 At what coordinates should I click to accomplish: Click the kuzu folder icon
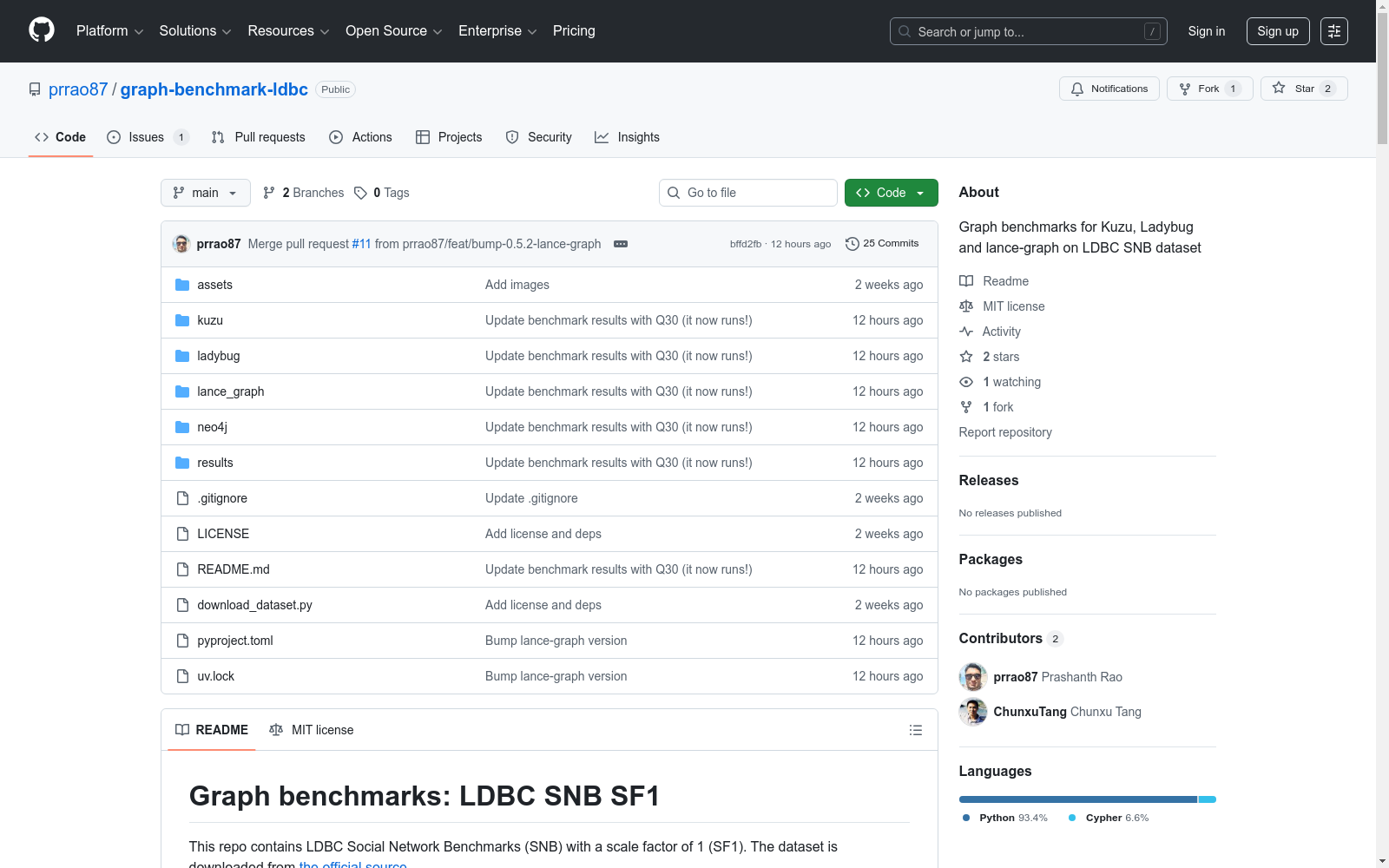182,320
